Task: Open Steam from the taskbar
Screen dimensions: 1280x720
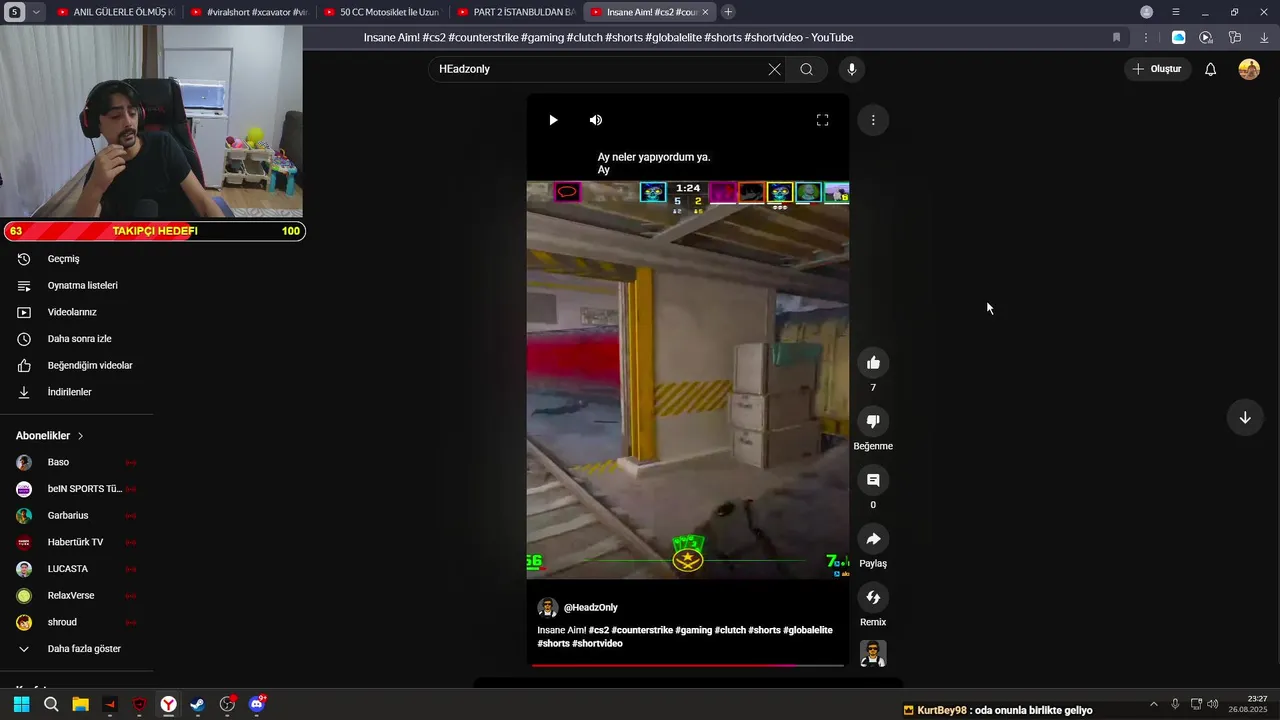Action: (x=198, y=704)
